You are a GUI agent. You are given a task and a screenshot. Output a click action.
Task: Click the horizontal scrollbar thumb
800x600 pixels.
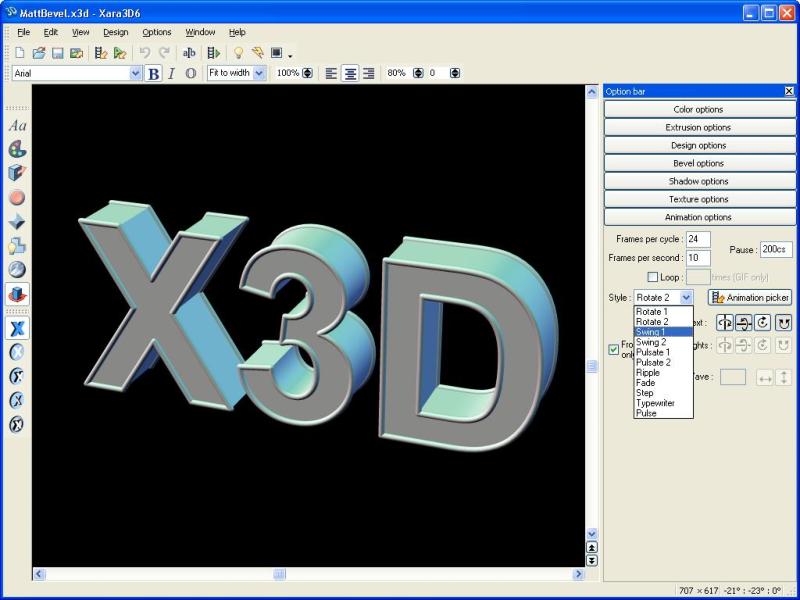coord(279,574)
